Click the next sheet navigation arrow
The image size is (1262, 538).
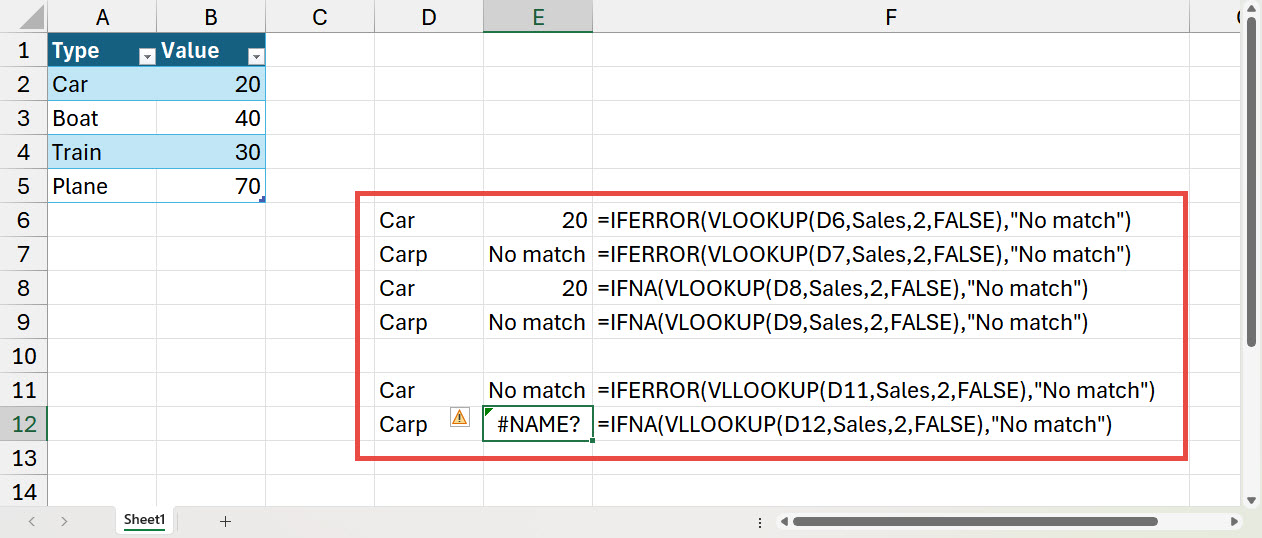tap(64, 521)
